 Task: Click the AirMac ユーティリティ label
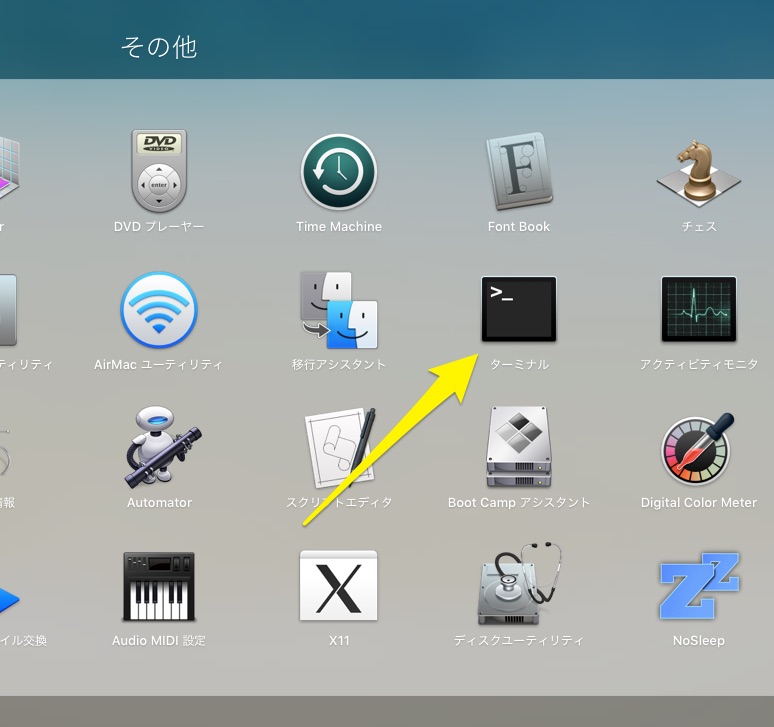click(159, 364)
